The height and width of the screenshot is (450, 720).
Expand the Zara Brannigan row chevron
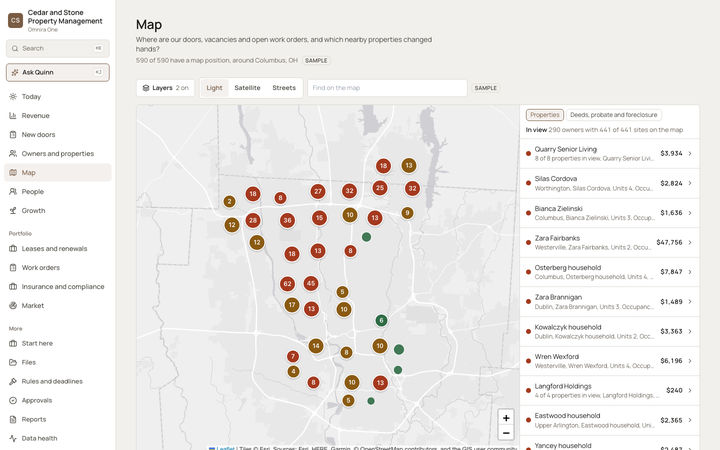pyautogui.click(x=690, y=302)
